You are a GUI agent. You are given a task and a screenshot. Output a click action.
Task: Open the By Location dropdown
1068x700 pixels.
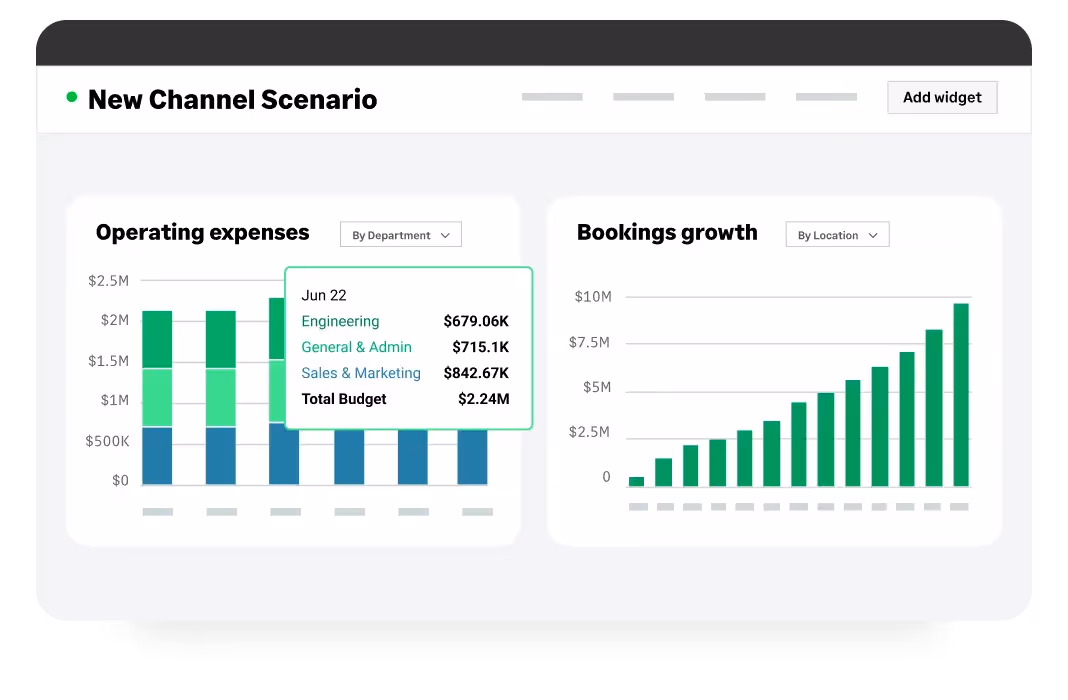tap(837, 234)
